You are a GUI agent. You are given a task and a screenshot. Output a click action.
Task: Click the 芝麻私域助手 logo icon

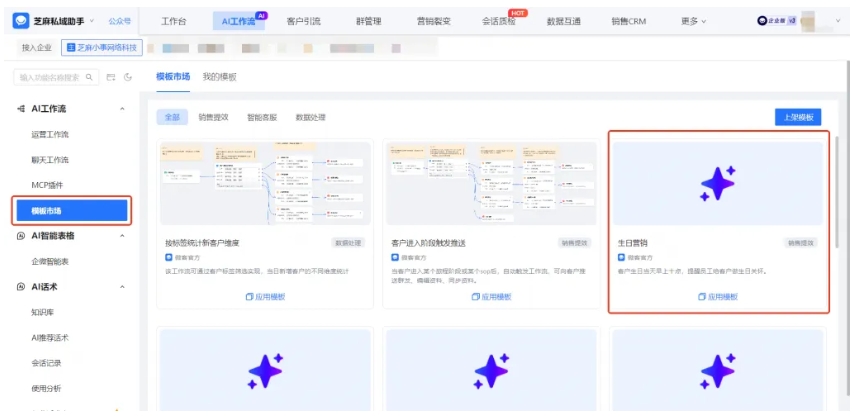pos(21,21)
